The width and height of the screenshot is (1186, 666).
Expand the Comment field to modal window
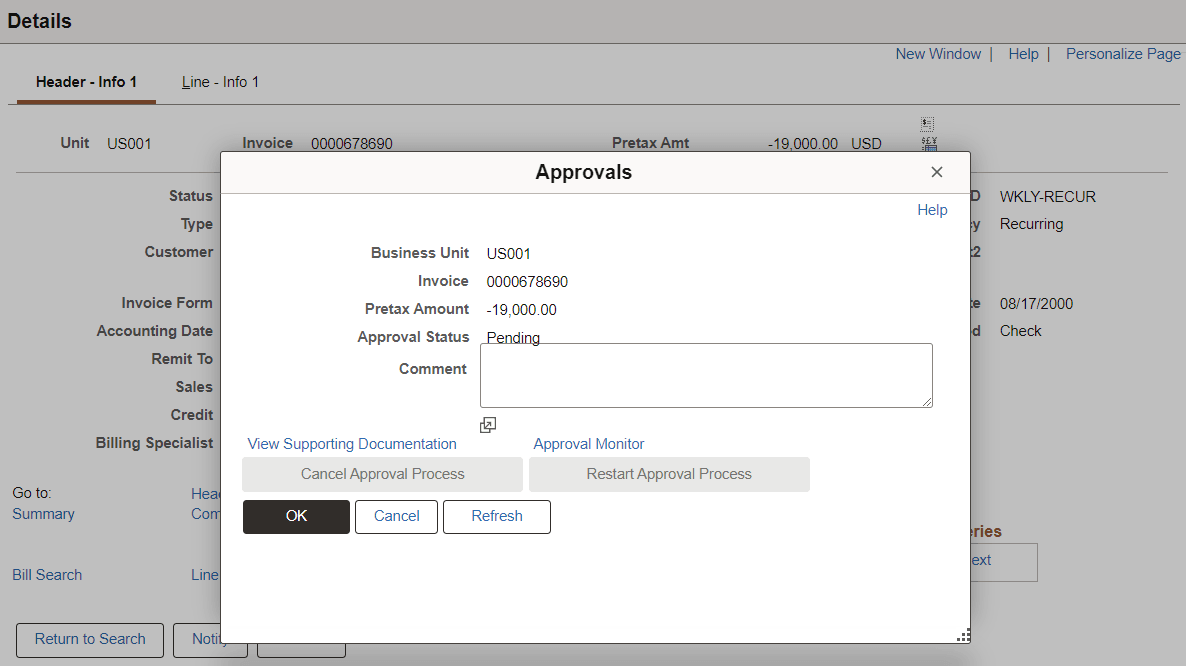pyautogui.click(x=488, y=424)
